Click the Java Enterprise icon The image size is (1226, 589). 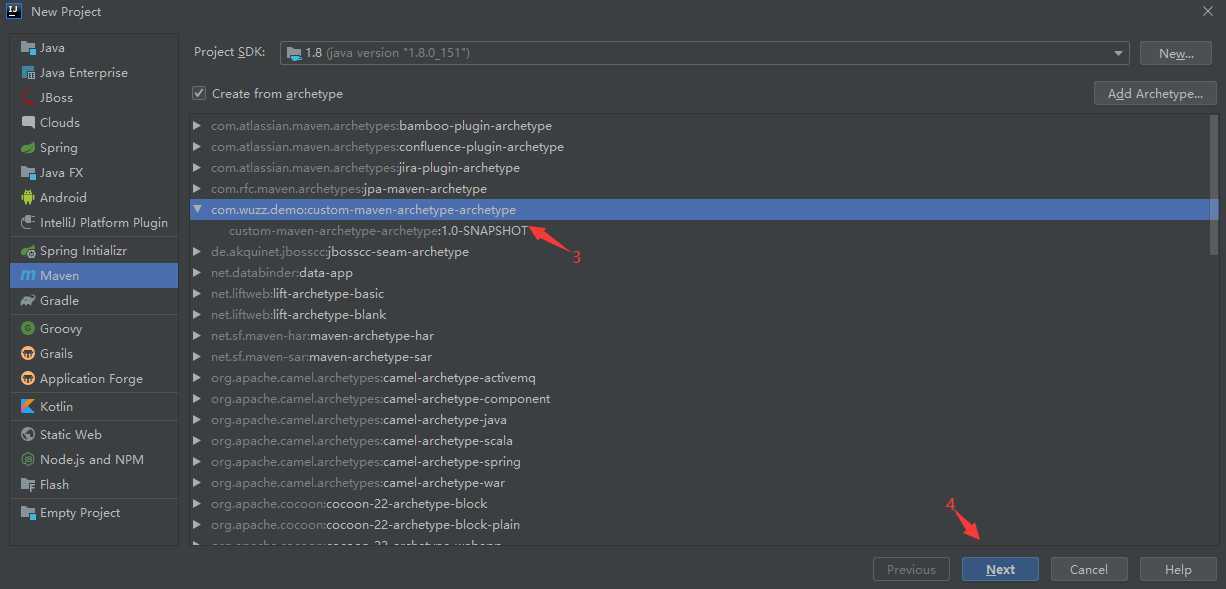point(28,73)
